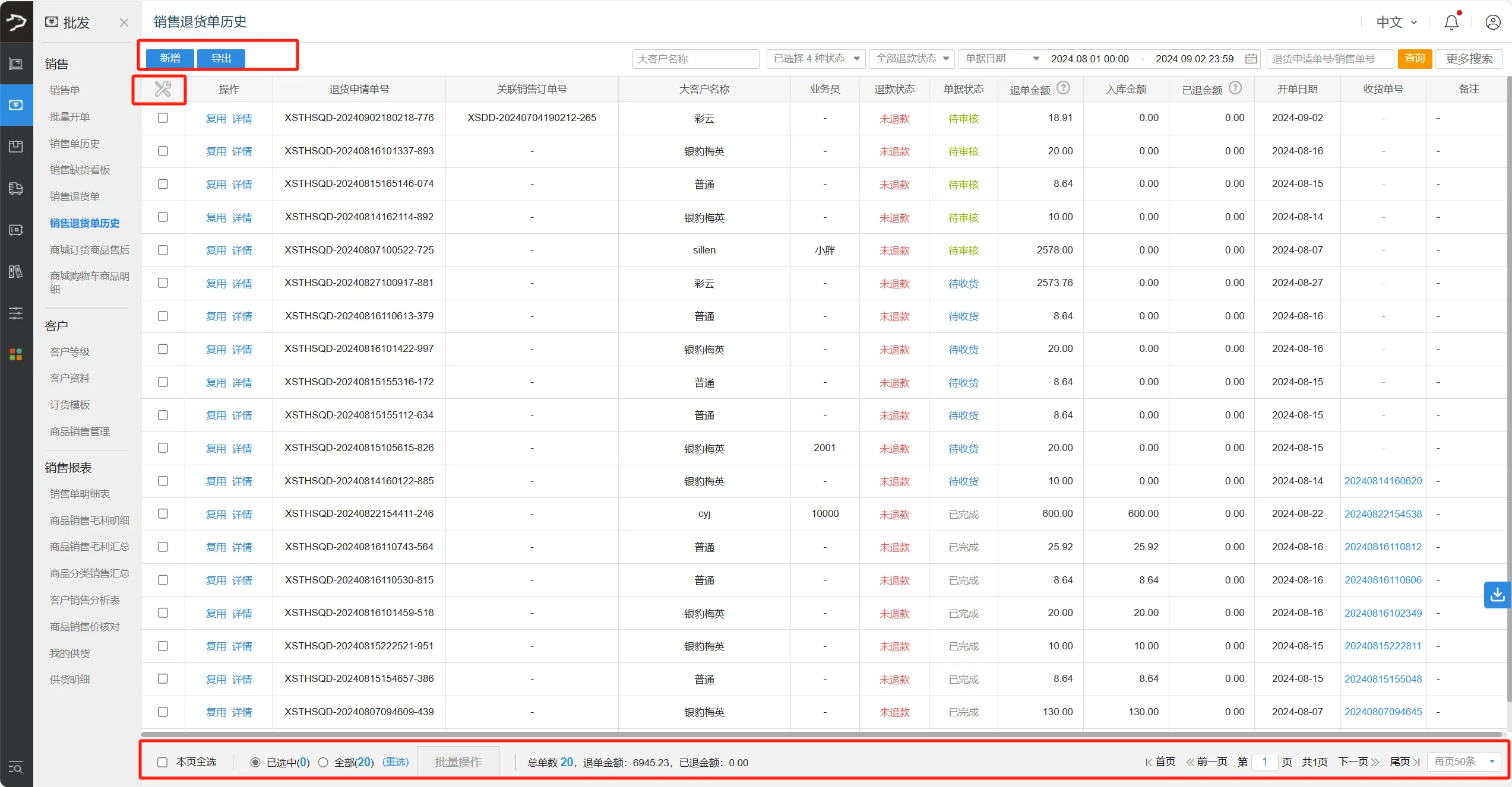The width and height of the screenshot is (1512, 787).
Task: Click the delivery truck sidebar icon
Action: click(x=16, y=189)
